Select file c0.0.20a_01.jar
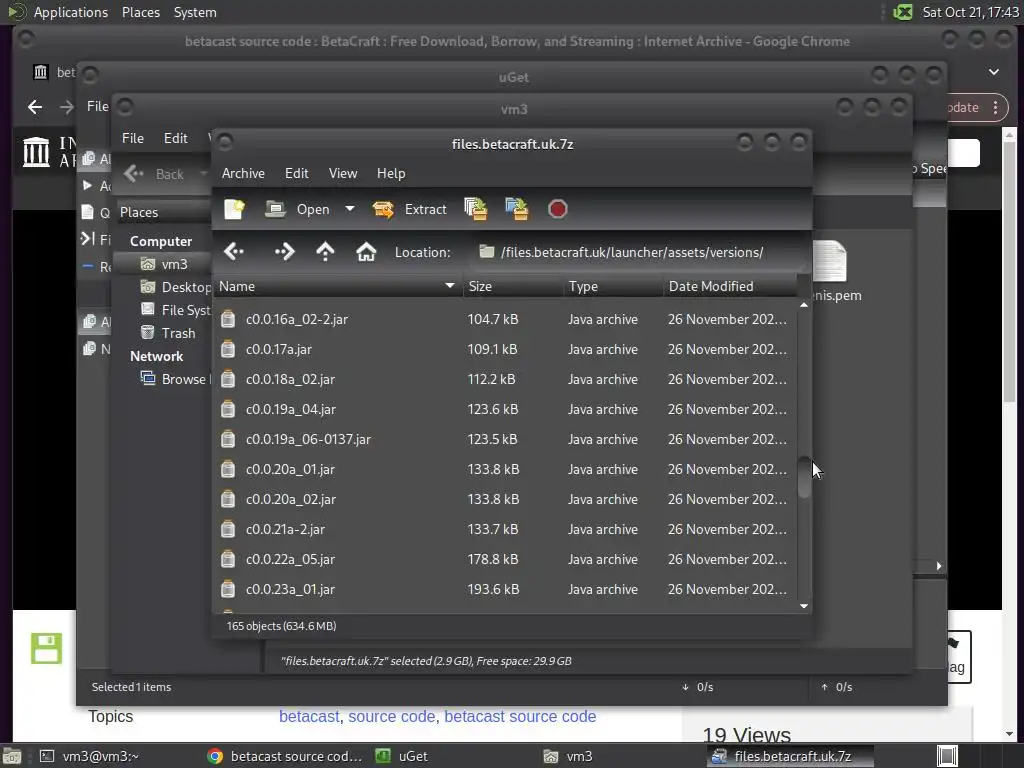Viewport: 1024px width, 768px height. point(505,470)
